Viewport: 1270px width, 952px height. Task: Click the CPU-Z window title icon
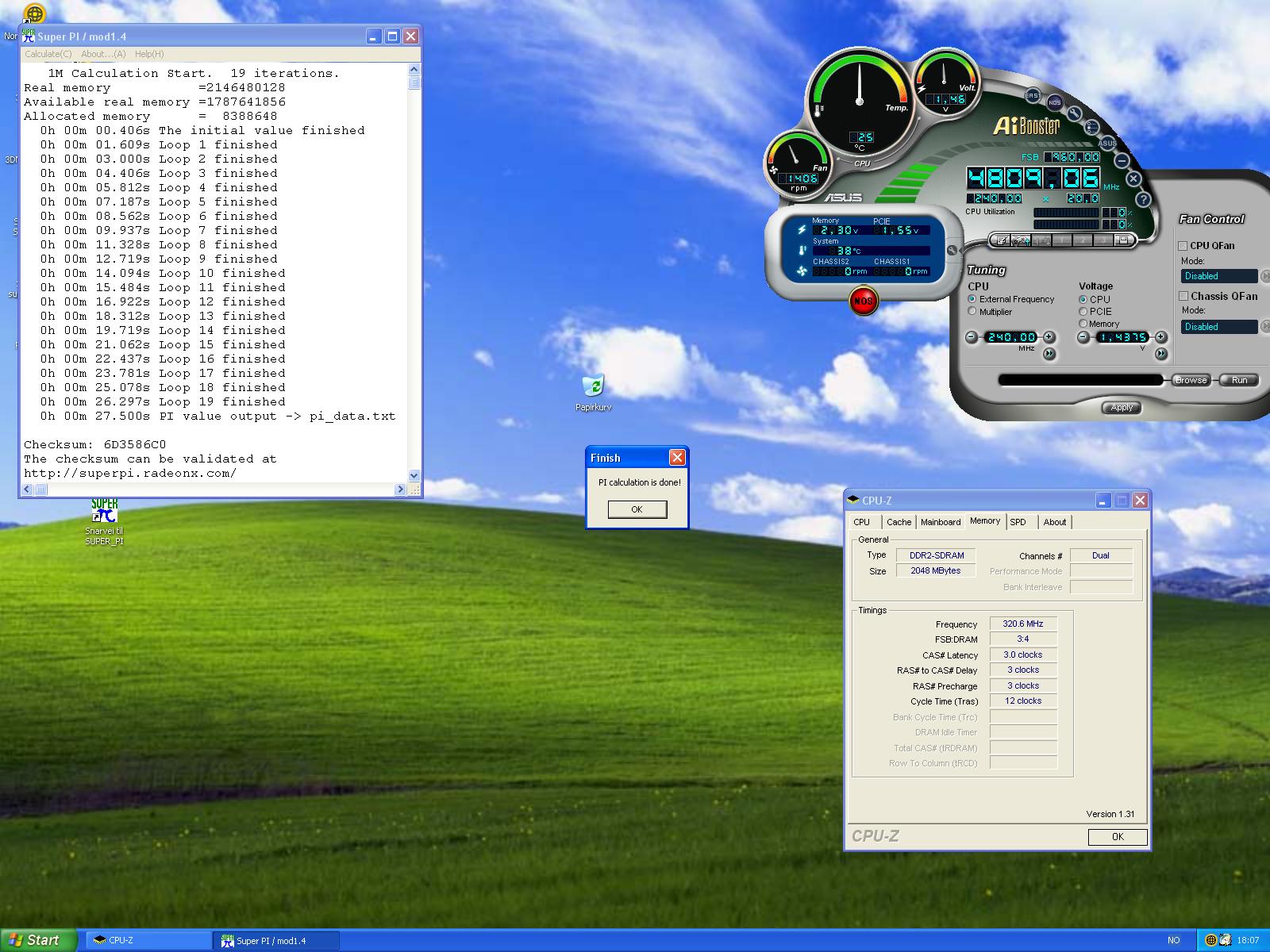853,500
